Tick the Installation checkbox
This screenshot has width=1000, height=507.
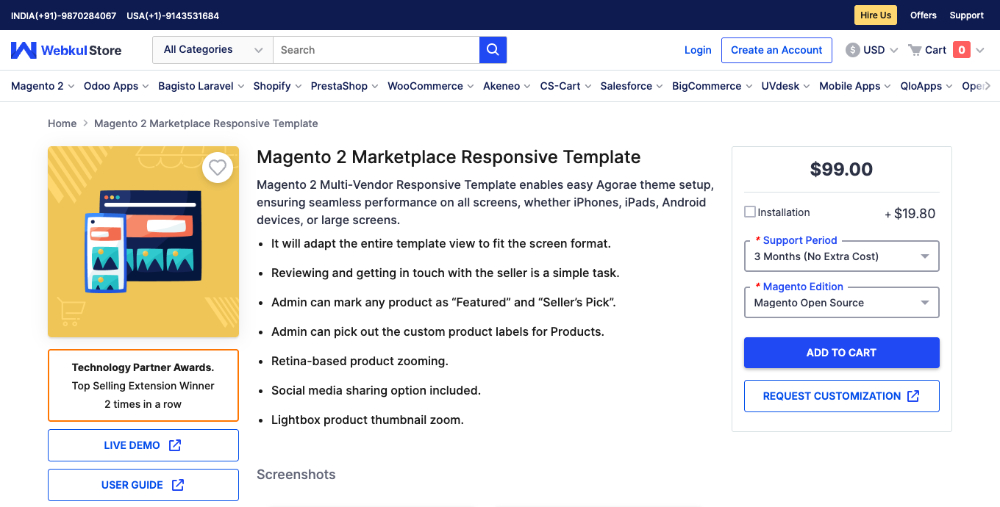click(750, 212)
